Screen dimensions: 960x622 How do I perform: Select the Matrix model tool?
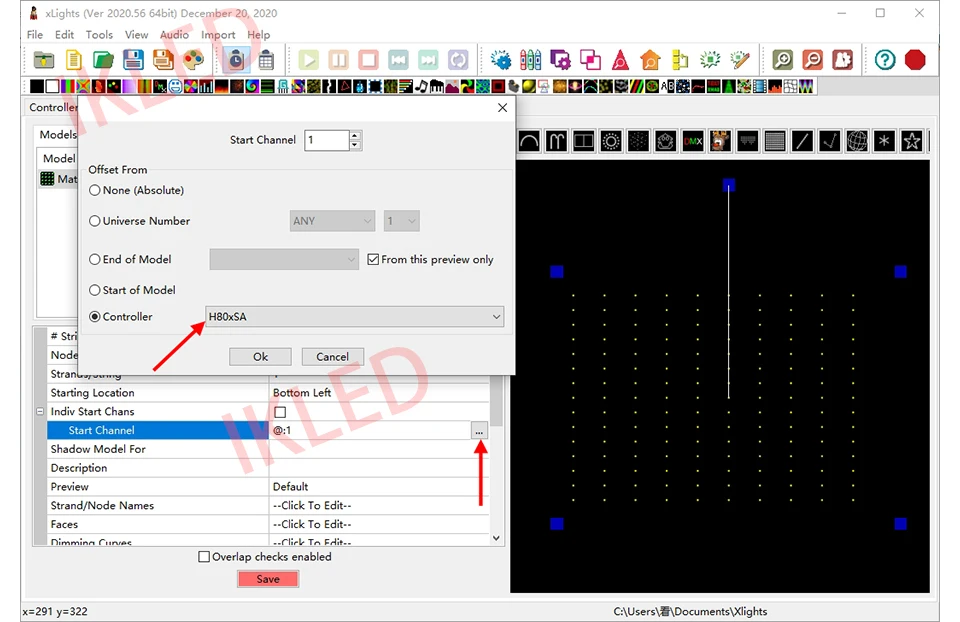point(774,141)
